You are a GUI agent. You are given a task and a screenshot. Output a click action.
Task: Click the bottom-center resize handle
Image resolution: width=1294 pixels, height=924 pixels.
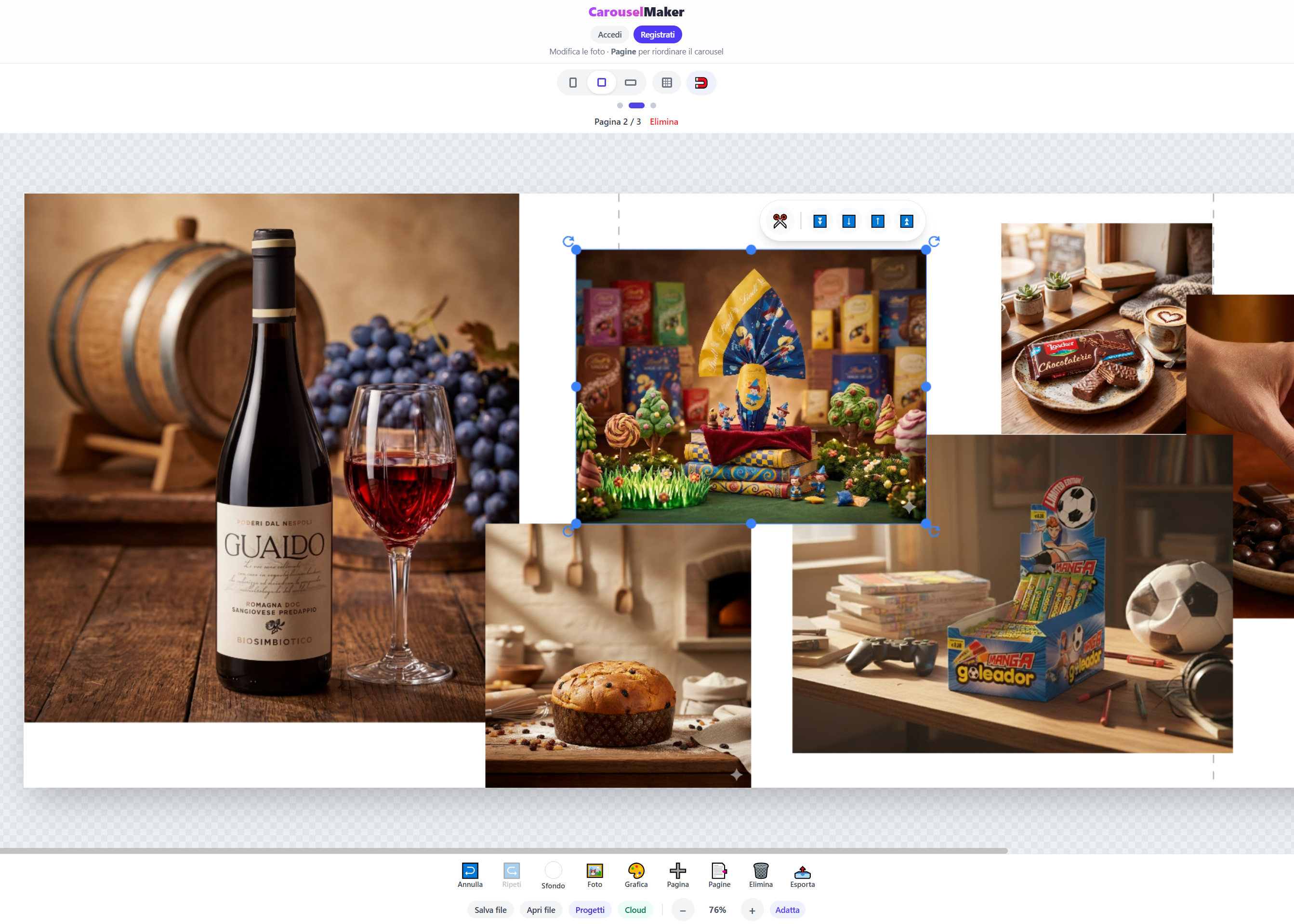(751, 523)
